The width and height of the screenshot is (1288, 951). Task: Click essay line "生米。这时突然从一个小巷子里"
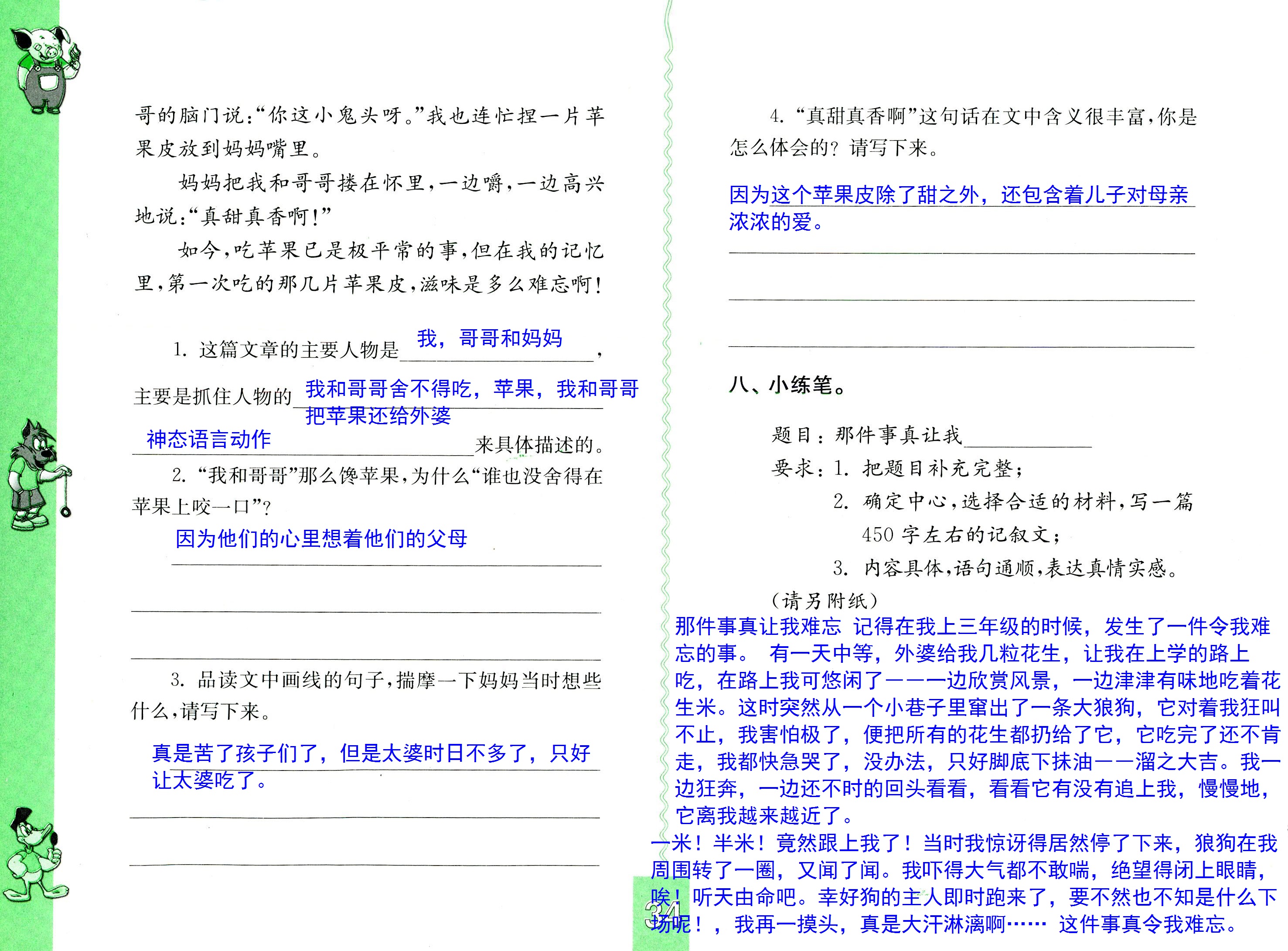[978, 708]
